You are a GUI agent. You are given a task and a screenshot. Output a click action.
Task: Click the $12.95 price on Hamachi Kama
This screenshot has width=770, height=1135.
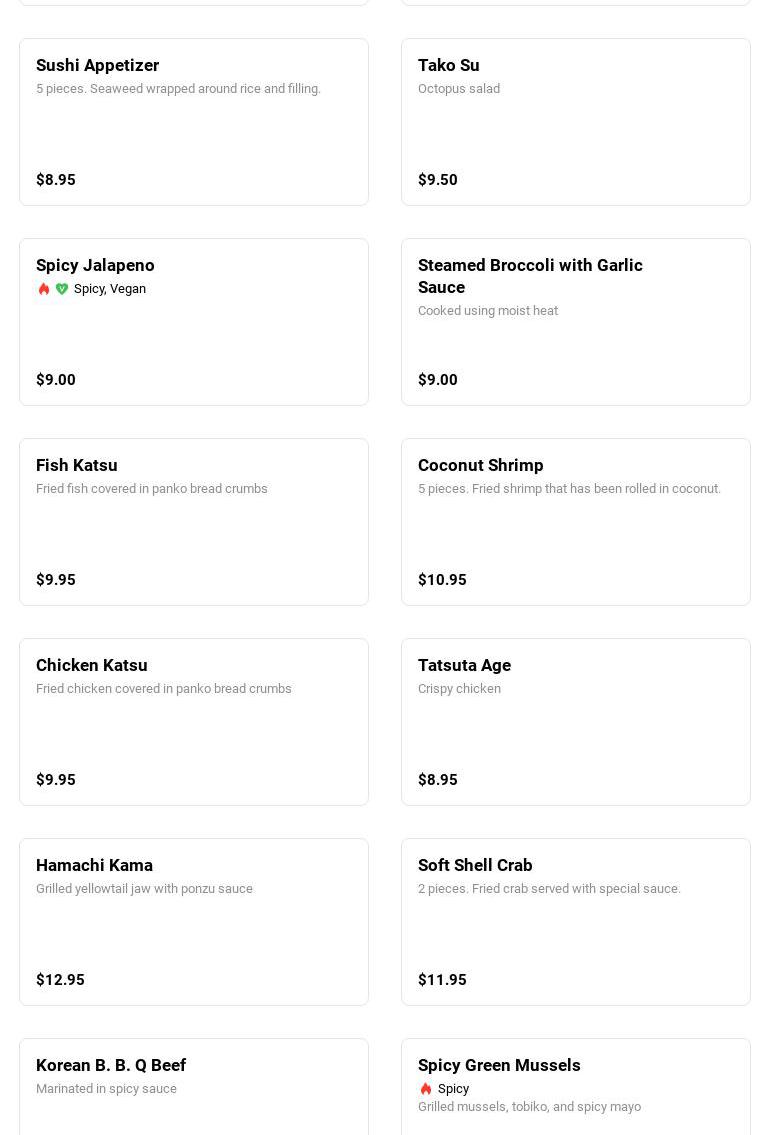[x=60, y=980]
